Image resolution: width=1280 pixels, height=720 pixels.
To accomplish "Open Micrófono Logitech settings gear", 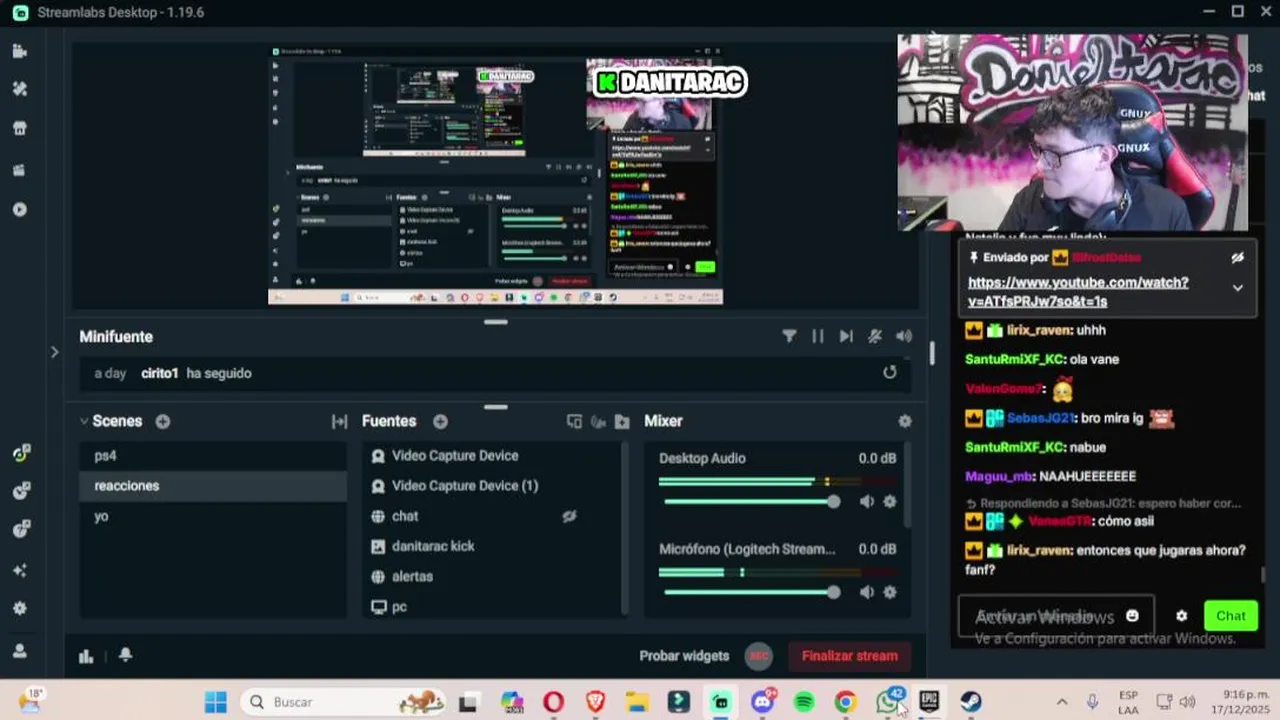I will pos(890,592).
